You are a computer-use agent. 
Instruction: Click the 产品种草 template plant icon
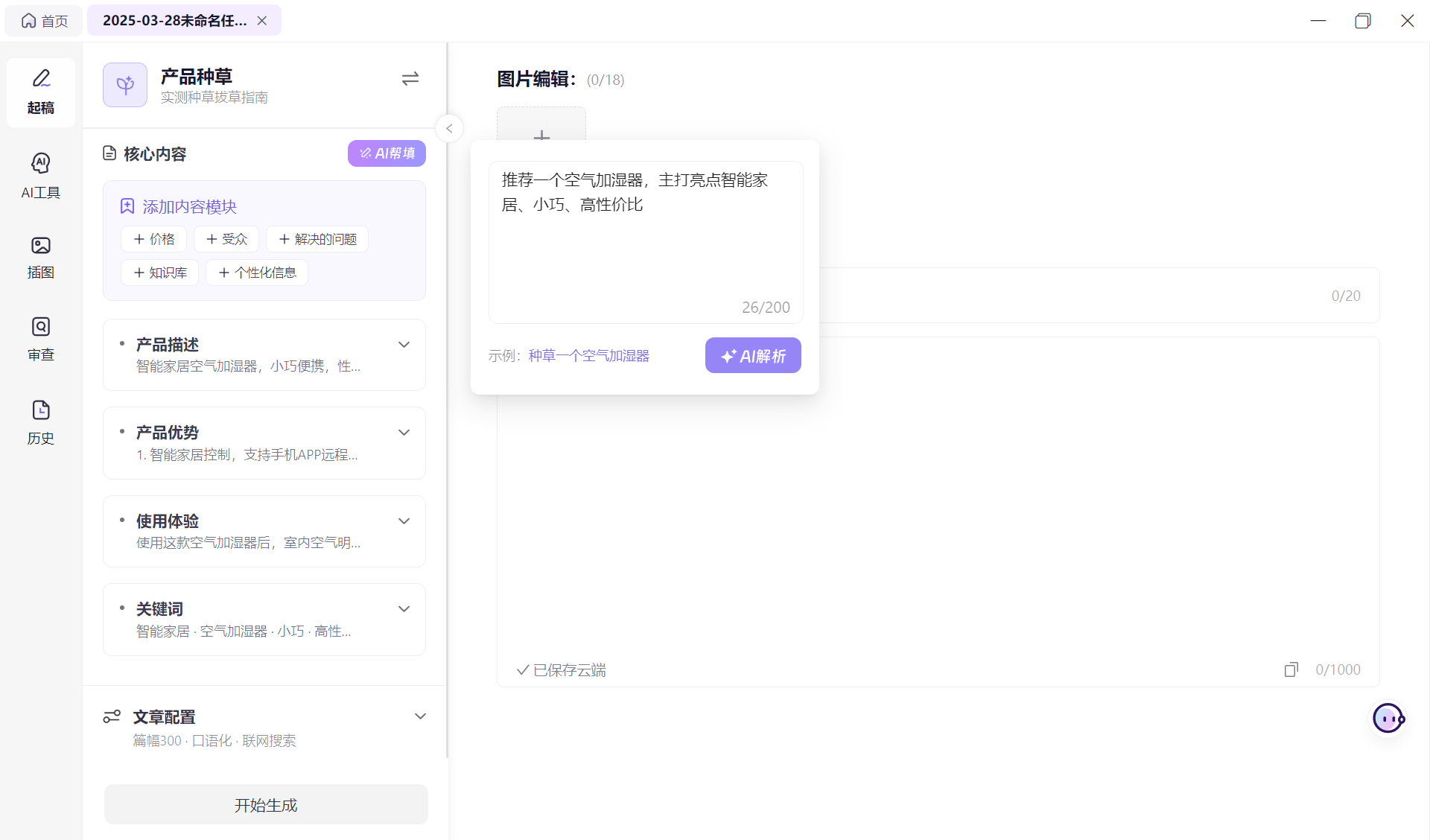click(125, 85)
